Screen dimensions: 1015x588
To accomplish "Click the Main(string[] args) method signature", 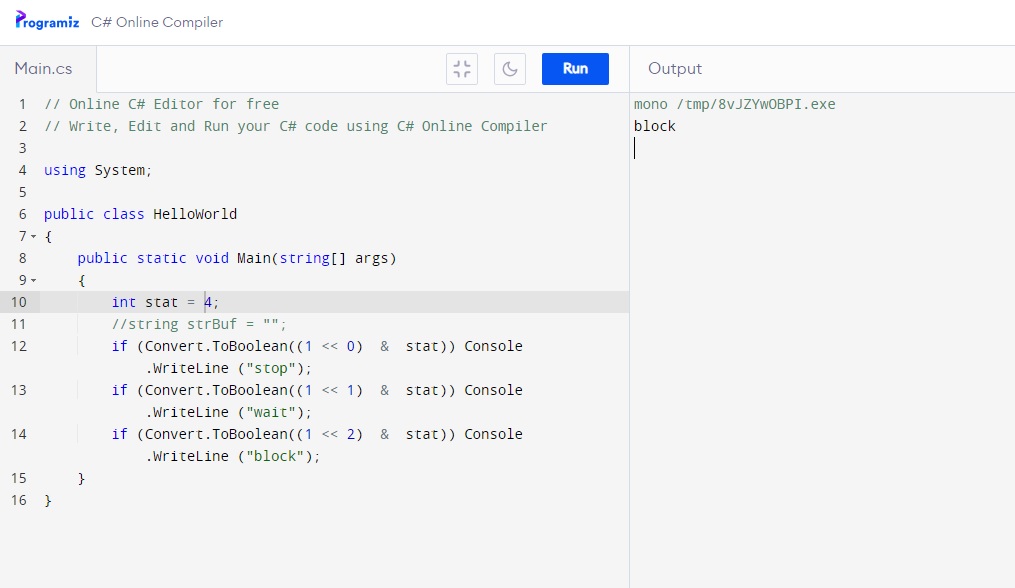I will click(x=317, y=258).
